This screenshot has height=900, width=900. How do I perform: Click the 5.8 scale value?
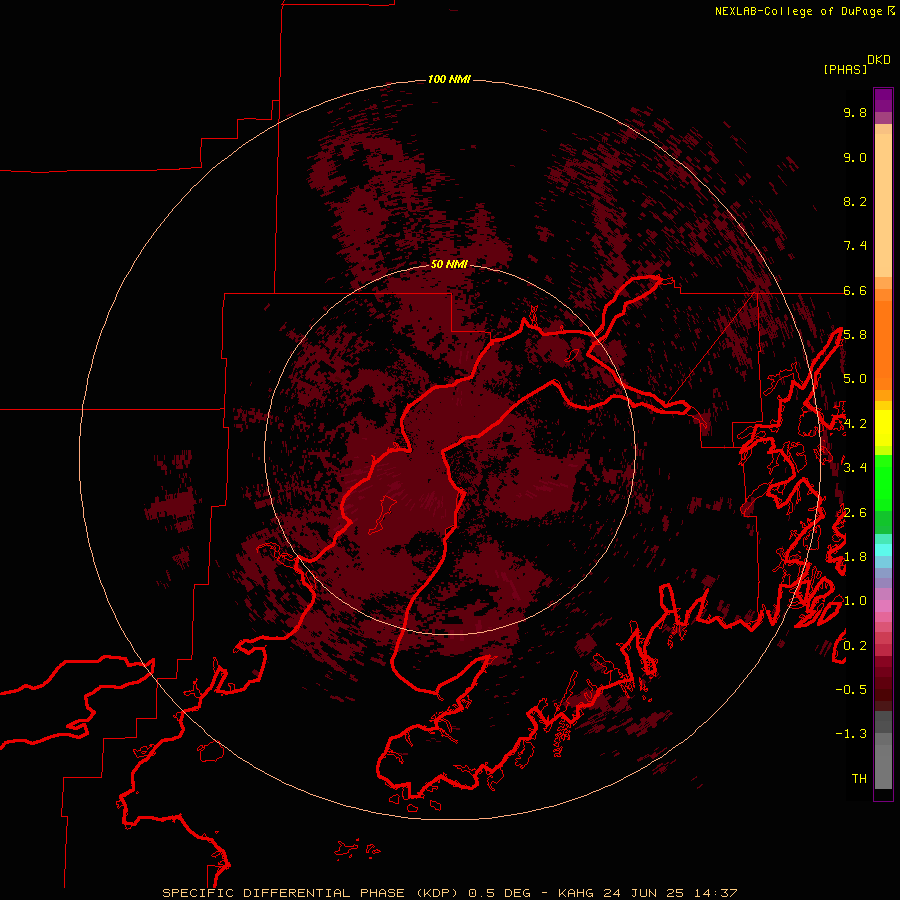coord(855,335)
